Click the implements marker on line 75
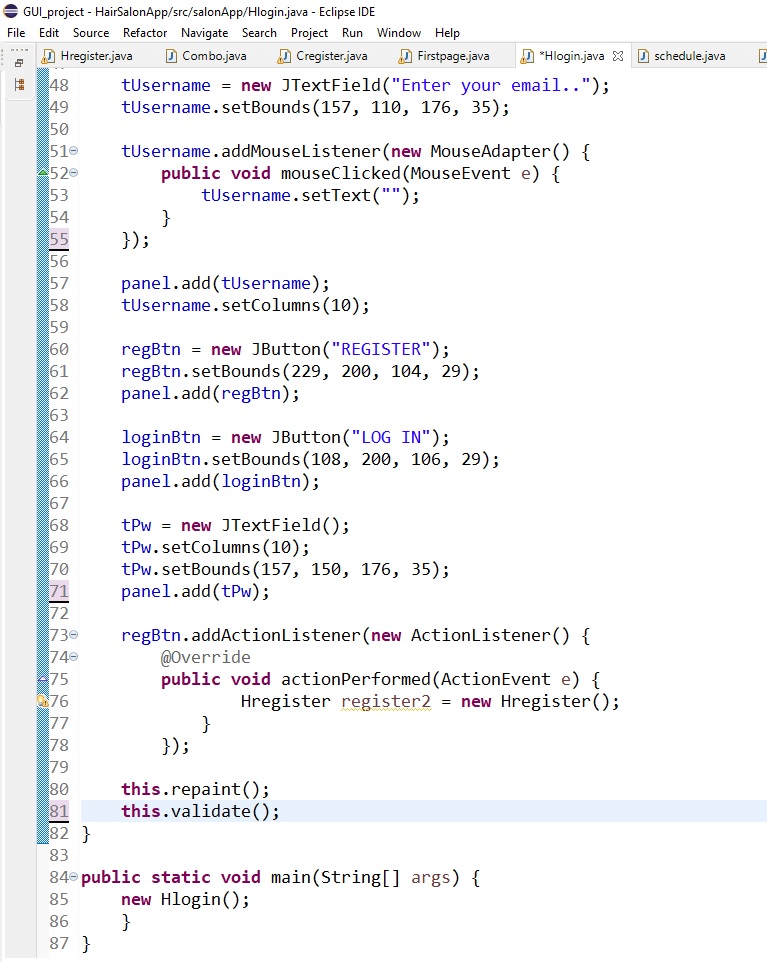 (x=43, y=679)
